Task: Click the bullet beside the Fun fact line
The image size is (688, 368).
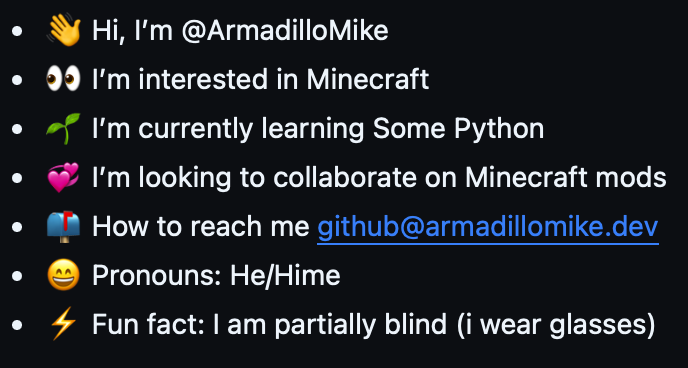Action: tap(17, 325)
